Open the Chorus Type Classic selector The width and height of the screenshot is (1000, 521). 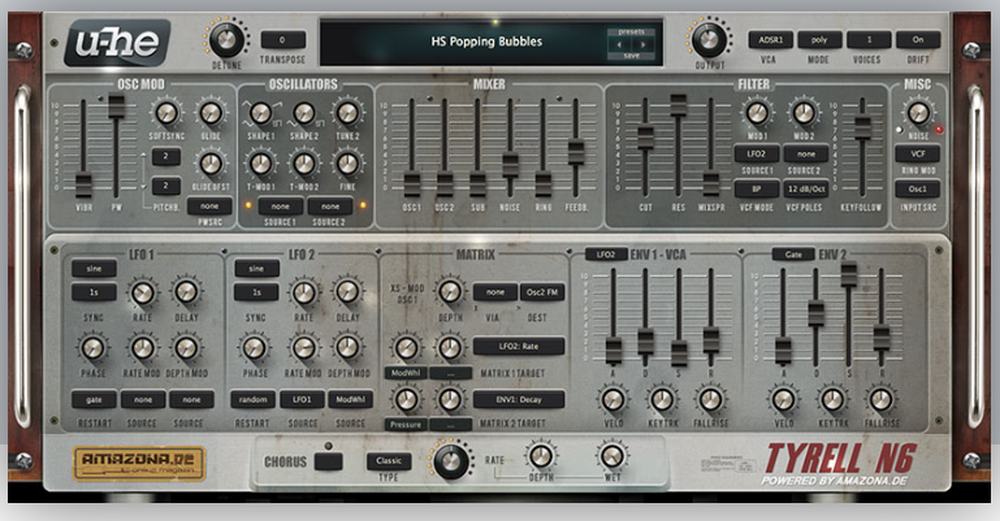coord(389,461)
